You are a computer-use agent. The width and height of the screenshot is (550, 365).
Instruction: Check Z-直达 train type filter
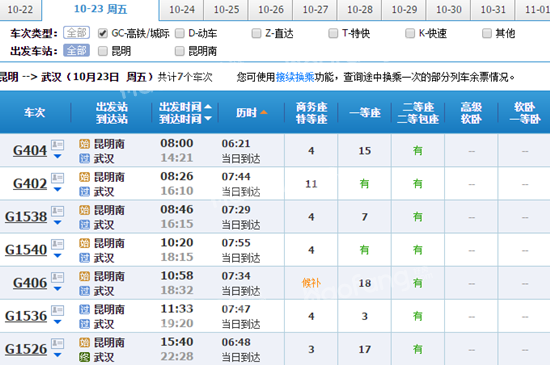[256, 33]
